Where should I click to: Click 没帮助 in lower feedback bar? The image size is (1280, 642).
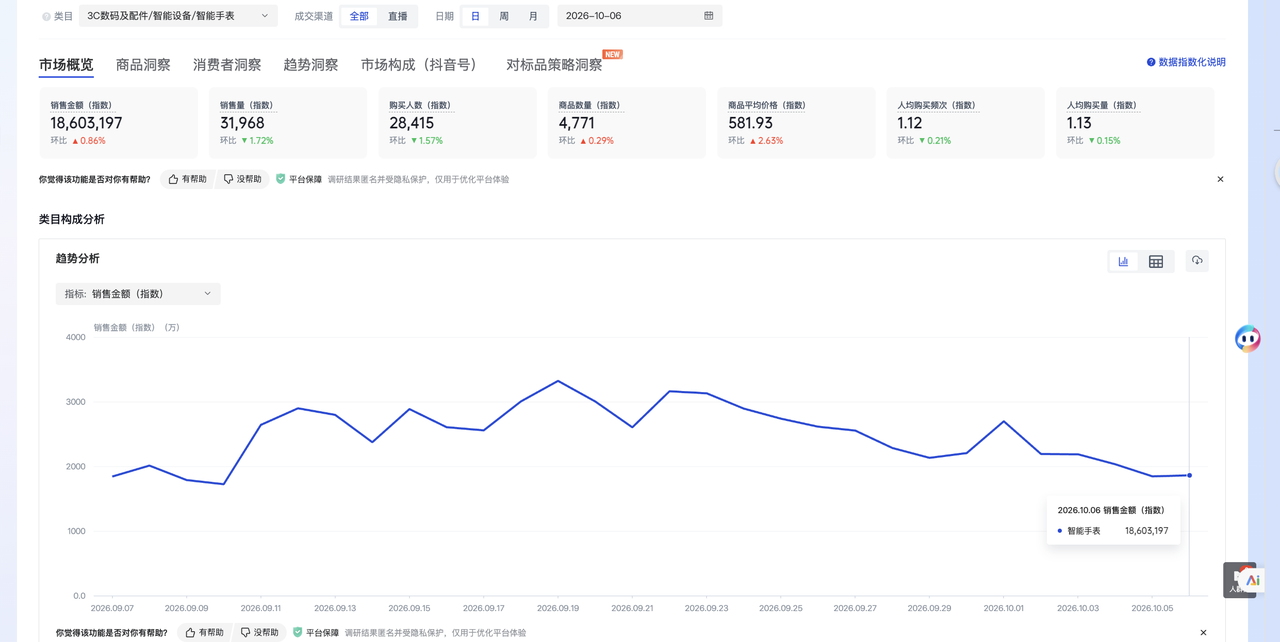tap(260, 633)
